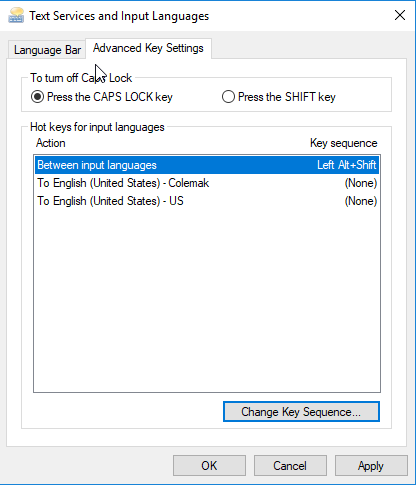The width and height of the screenshot is (416, 485).
Task: Click the empty area of the hot keys list
Action: 207,300
